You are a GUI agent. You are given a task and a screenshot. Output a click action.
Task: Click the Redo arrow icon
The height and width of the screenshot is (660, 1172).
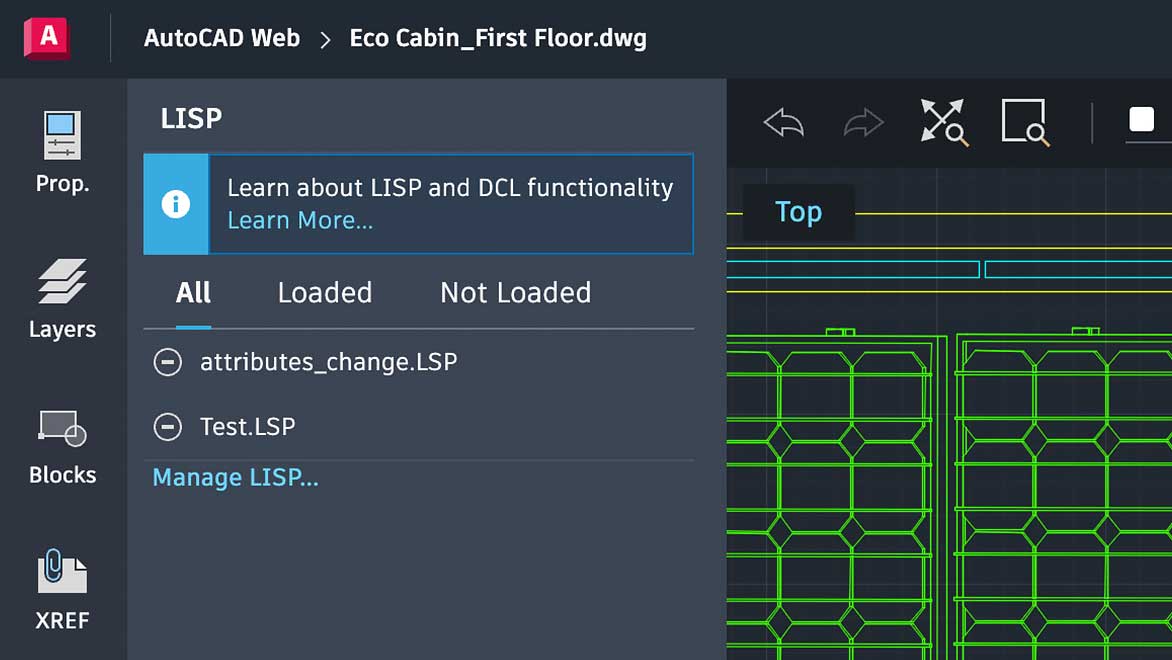[862, 122]
